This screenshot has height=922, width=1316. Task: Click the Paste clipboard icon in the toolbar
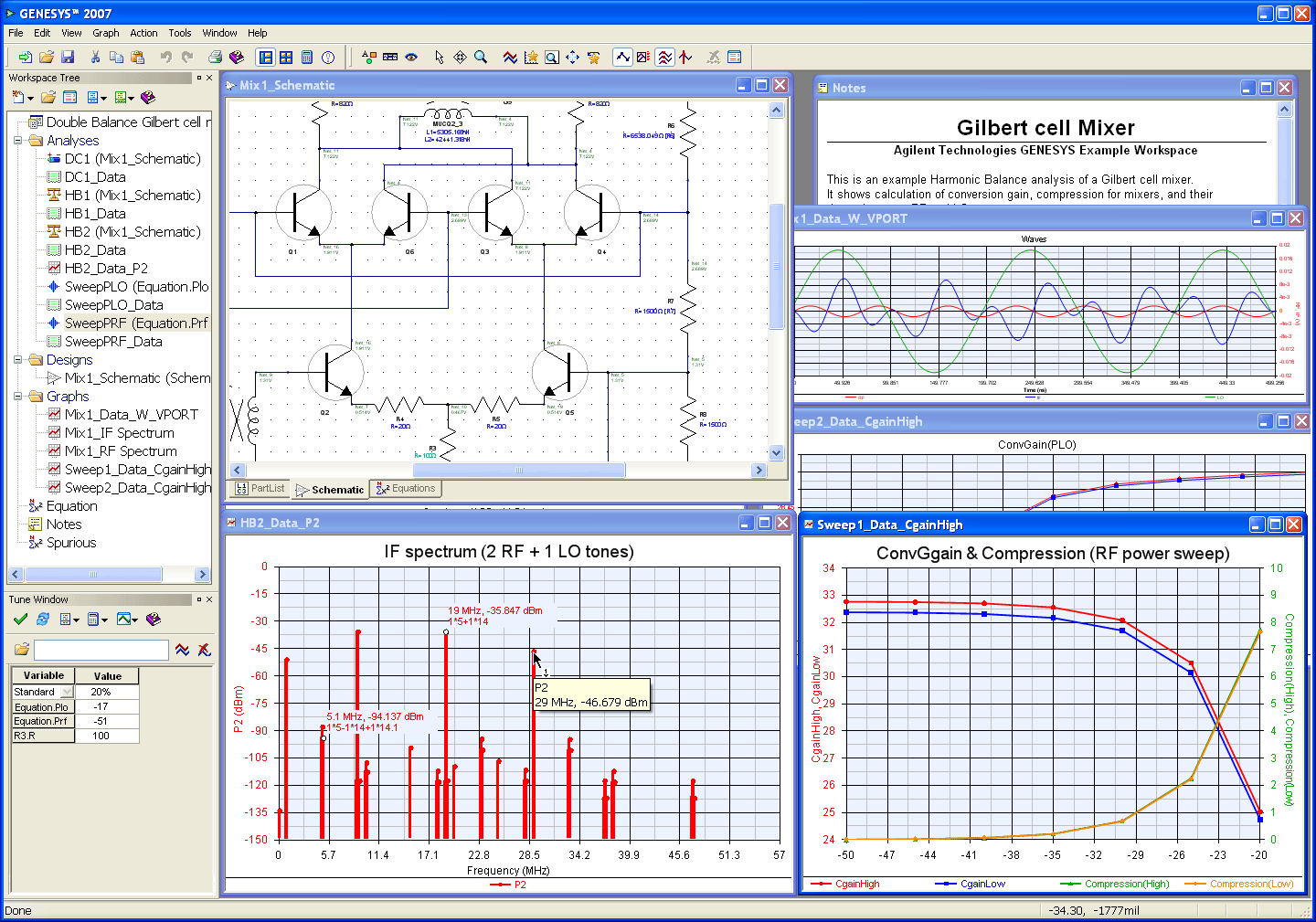[x=137, y=57]
